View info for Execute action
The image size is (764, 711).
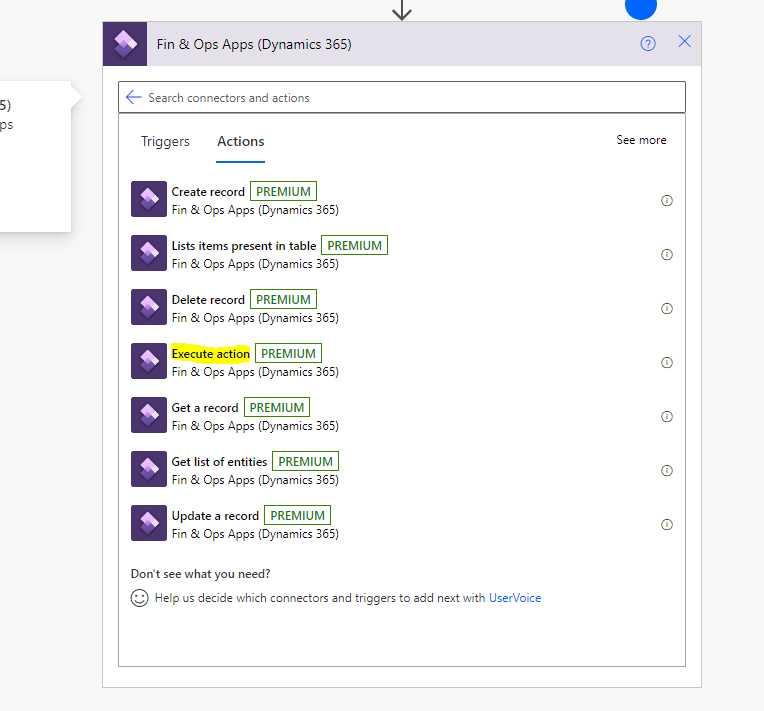click(667, 363)
